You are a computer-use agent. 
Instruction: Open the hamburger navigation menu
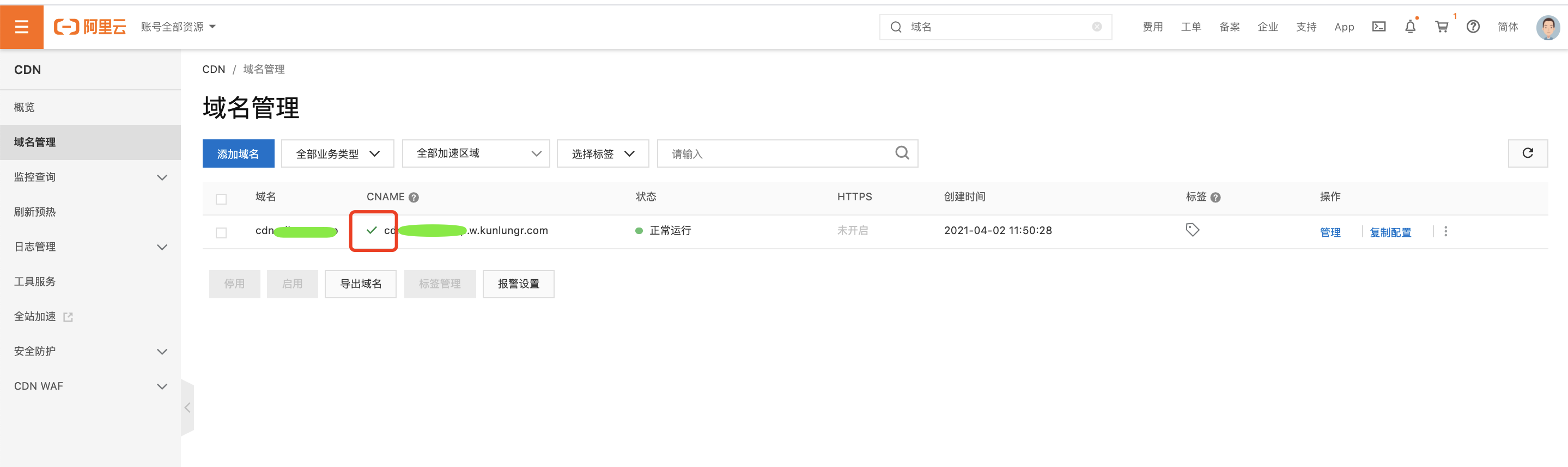click(22, 27)
